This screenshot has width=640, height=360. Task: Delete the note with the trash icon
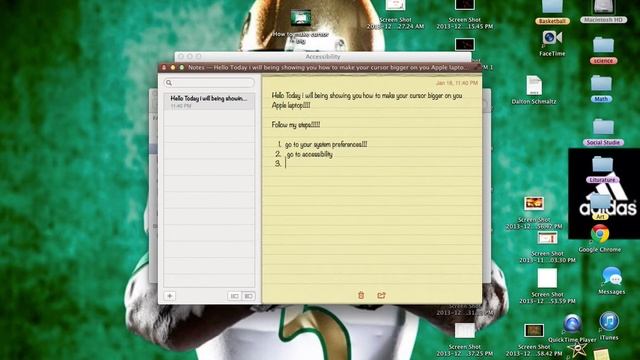pyautogui.click(x=361, y=295)
